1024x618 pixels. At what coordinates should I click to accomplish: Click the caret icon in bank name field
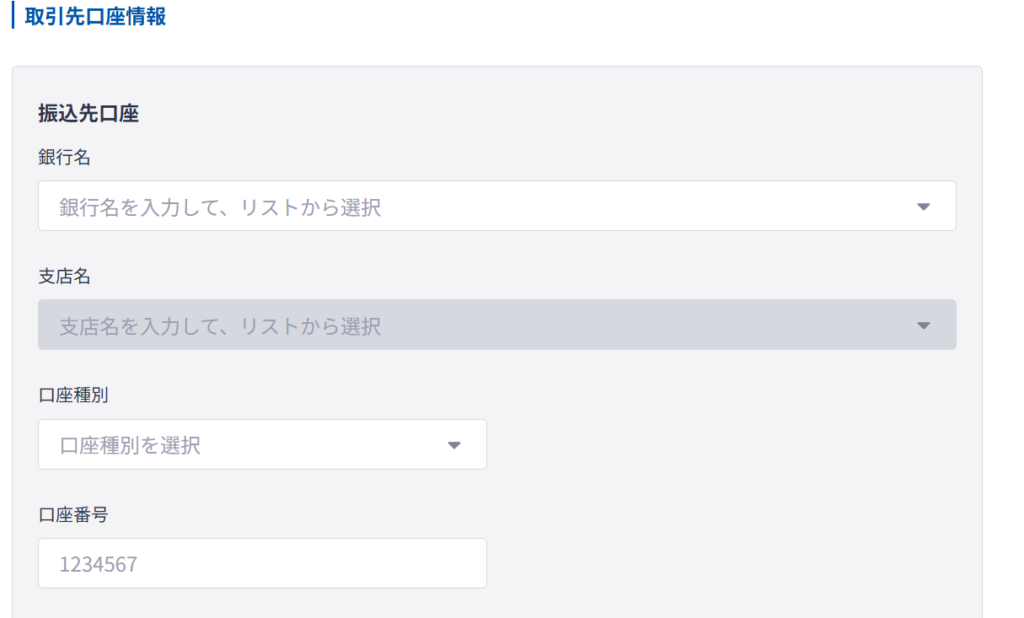(x=923, y=206)
